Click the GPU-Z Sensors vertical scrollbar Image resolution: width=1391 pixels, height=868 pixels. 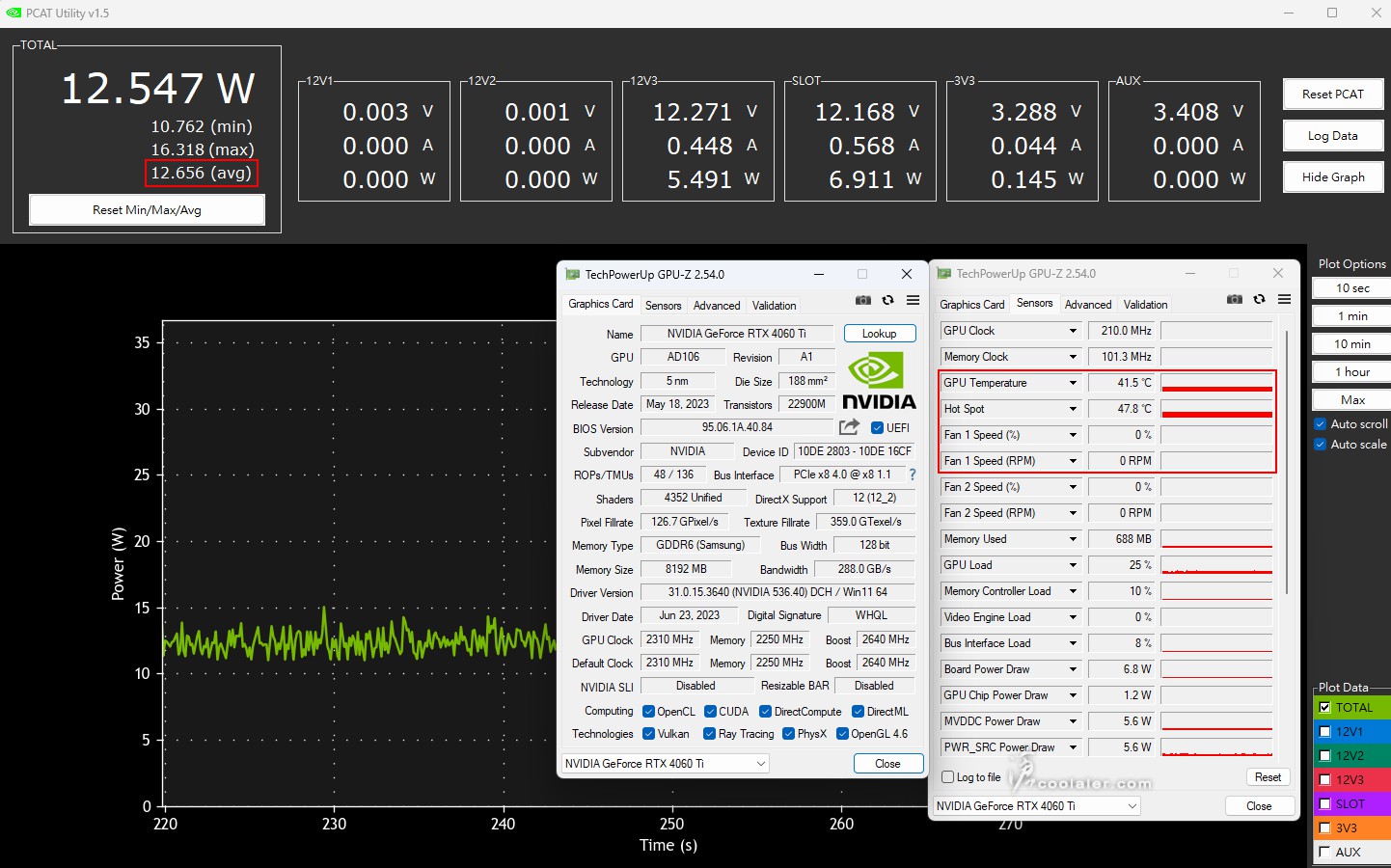tap(1286, 461)
